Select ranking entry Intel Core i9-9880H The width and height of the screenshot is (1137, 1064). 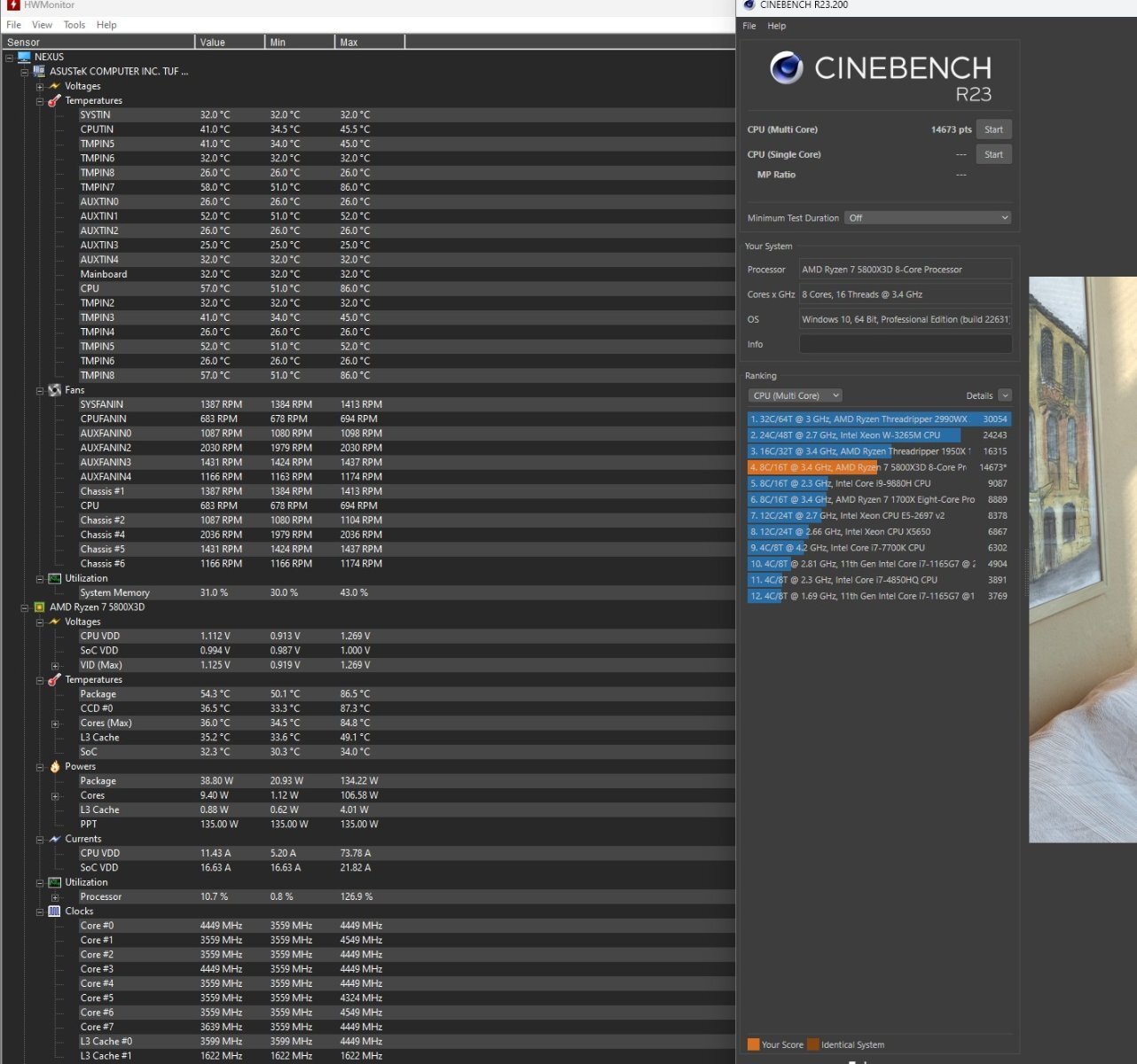879,483
